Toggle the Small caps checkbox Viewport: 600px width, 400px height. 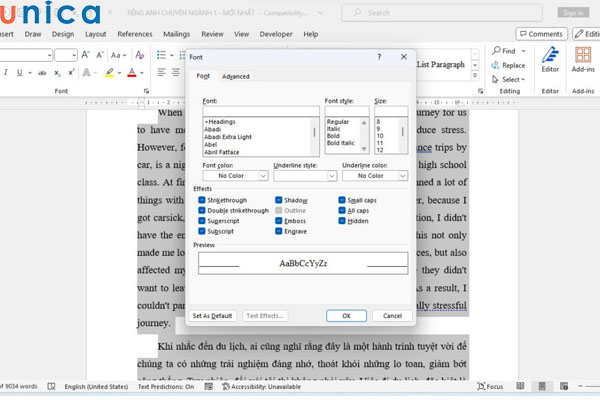pyautogui.click(x=343, y=201)
